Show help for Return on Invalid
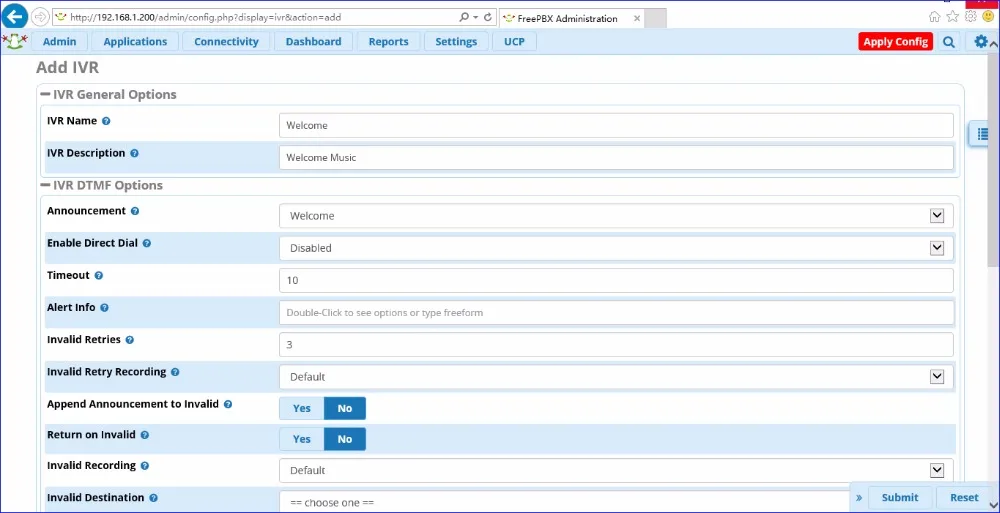The image size is (1000, 513). click(x=145, y=435)
